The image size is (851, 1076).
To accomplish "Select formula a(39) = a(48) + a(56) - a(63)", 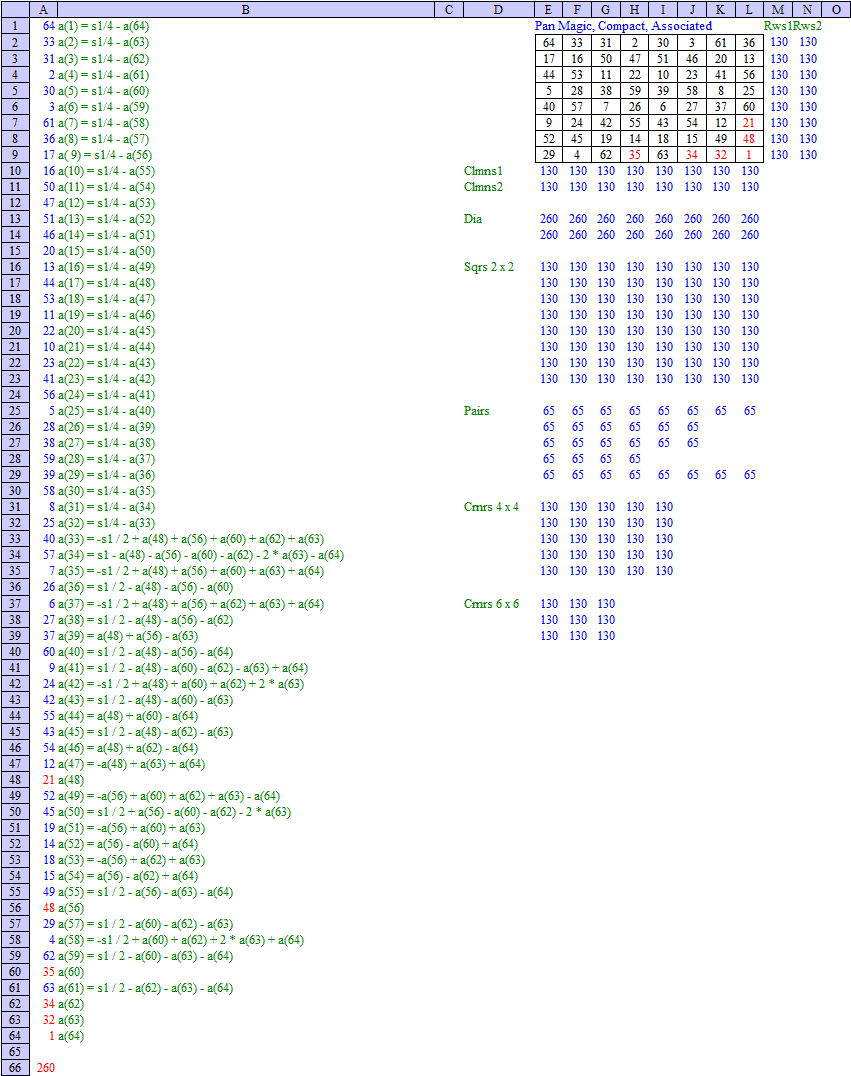I will 128,636.
